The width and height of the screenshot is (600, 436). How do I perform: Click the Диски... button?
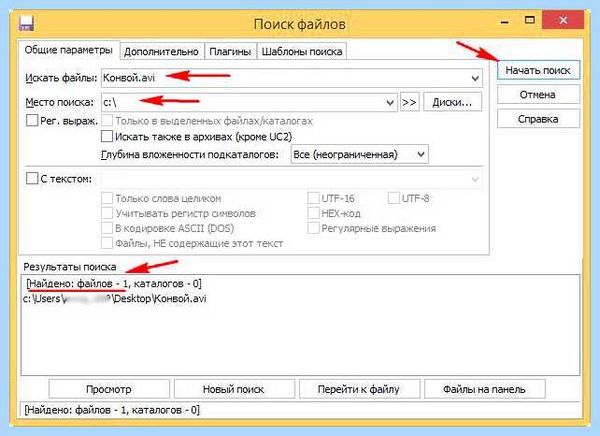452,102
